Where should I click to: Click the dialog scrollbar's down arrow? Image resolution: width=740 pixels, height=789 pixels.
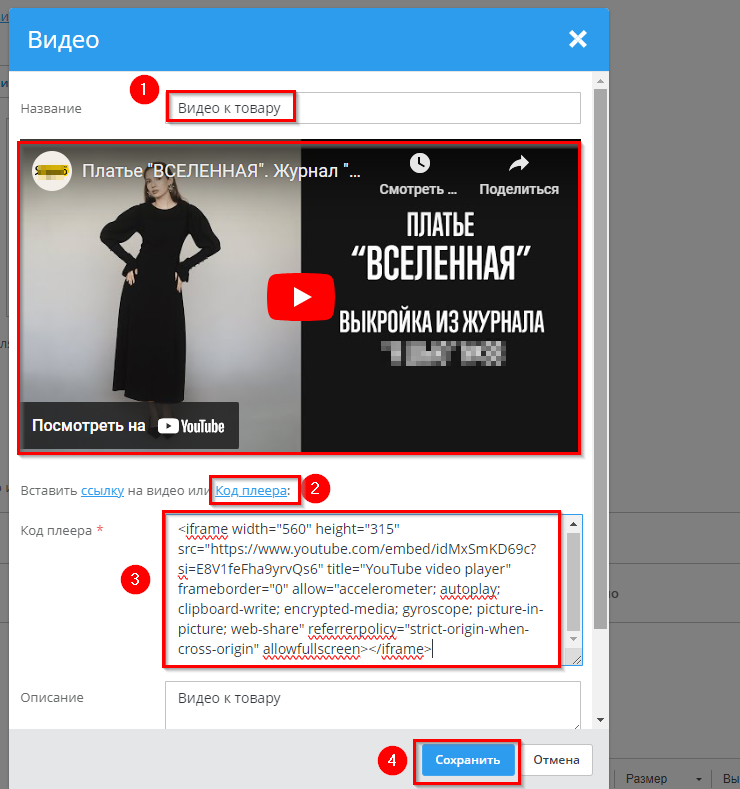pyautogui.click(x=600, y=719)
